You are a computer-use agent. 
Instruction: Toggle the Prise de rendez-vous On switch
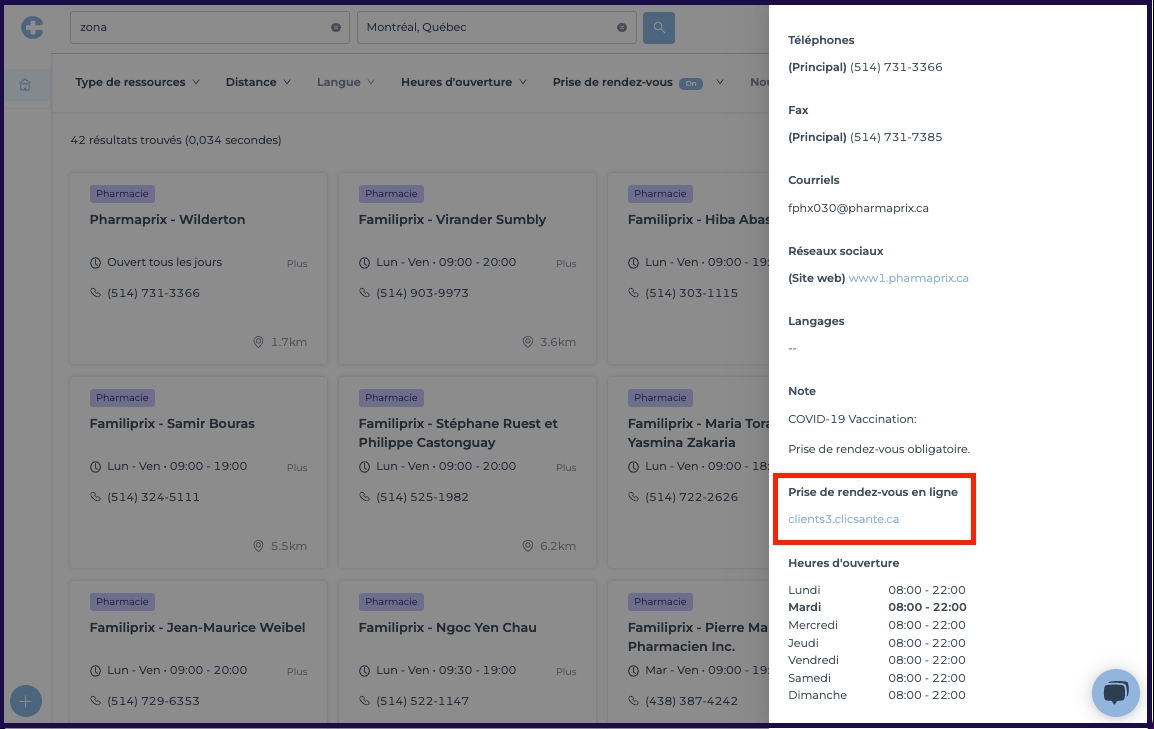[x=691, y=83]
